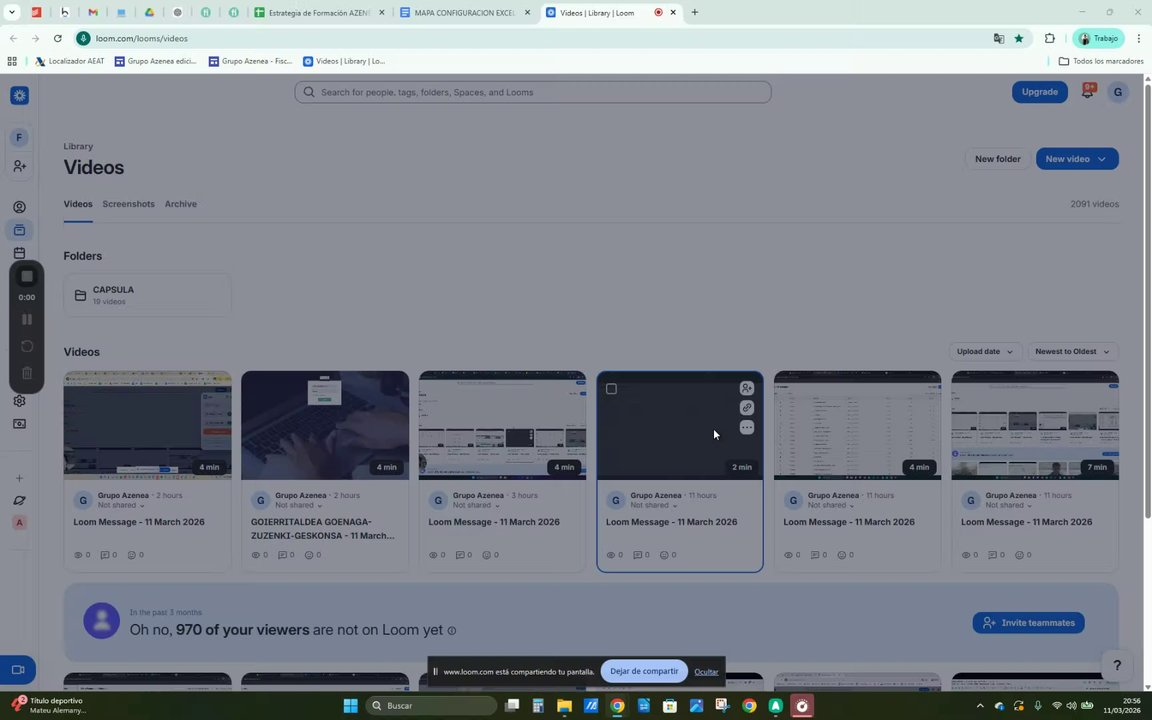Open the red A workspace icon

pos(19,522)
